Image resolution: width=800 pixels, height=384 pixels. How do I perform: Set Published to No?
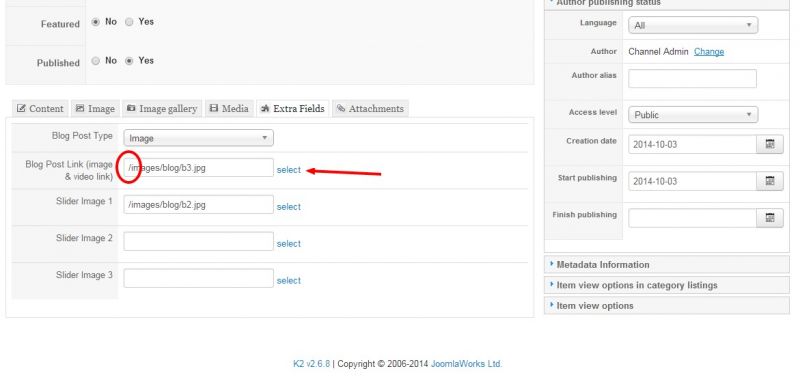(x=95, y=61)
